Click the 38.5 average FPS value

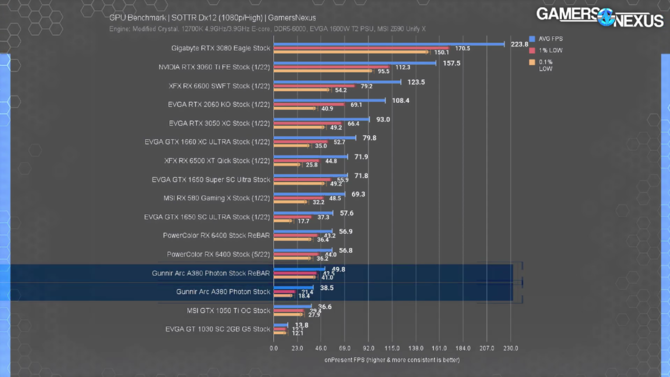pos(327,288)
